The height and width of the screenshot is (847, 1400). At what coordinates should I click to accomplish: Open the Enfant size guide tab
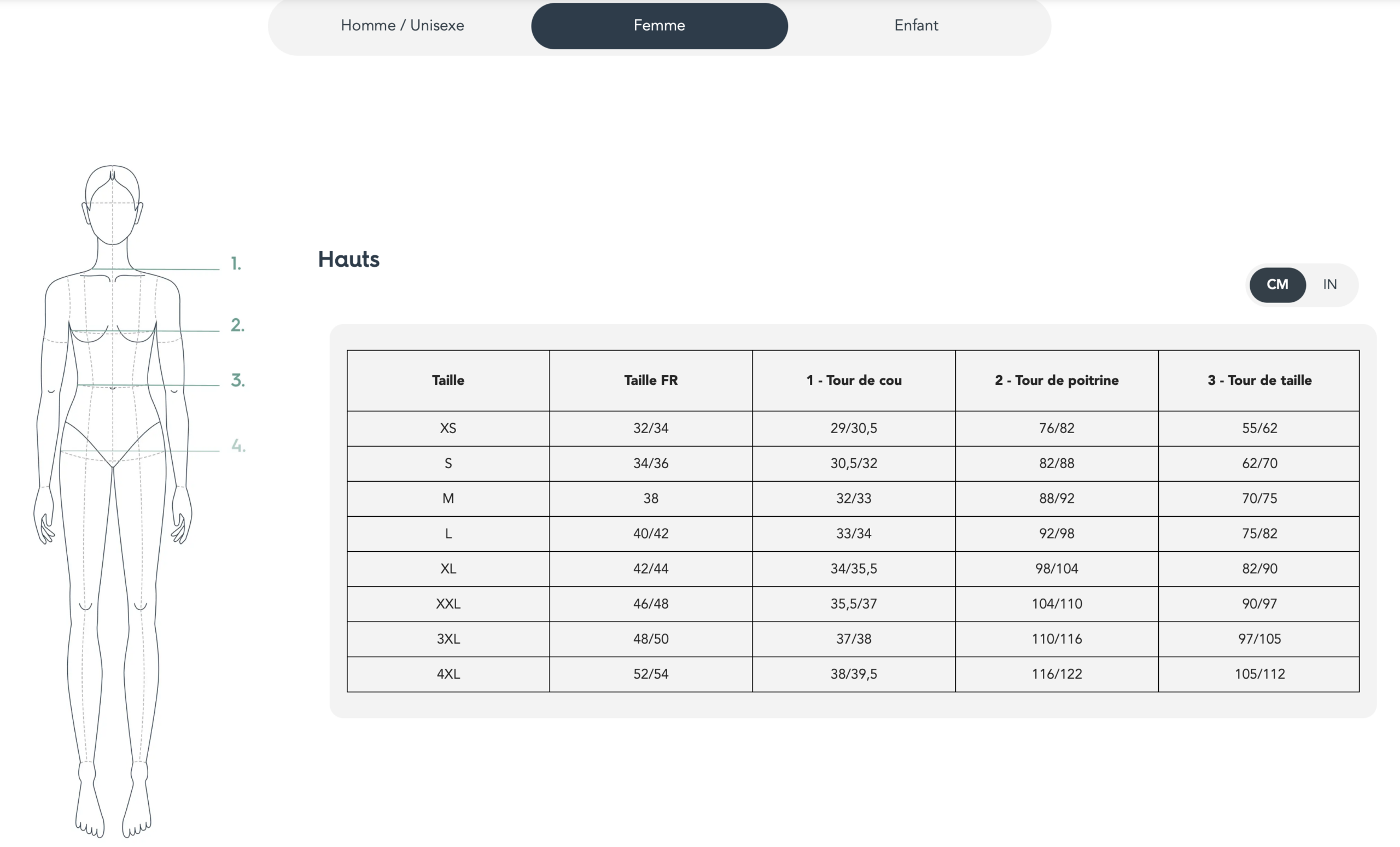(x=916, y=26)
